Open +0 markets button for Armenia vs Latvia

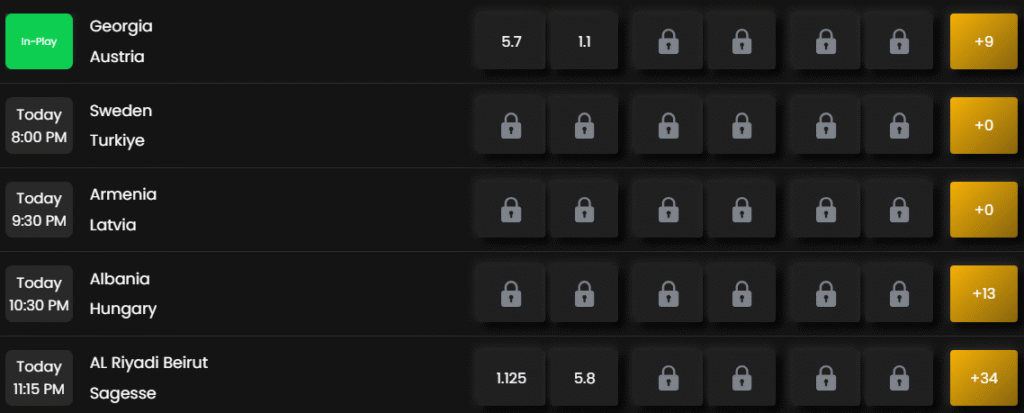coord(984,210)
